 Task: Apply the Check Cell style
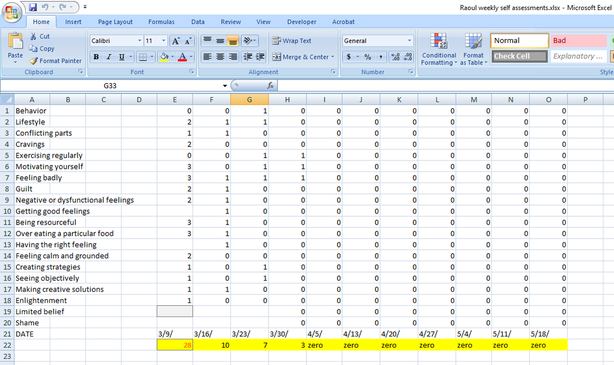tap(519, 56)
